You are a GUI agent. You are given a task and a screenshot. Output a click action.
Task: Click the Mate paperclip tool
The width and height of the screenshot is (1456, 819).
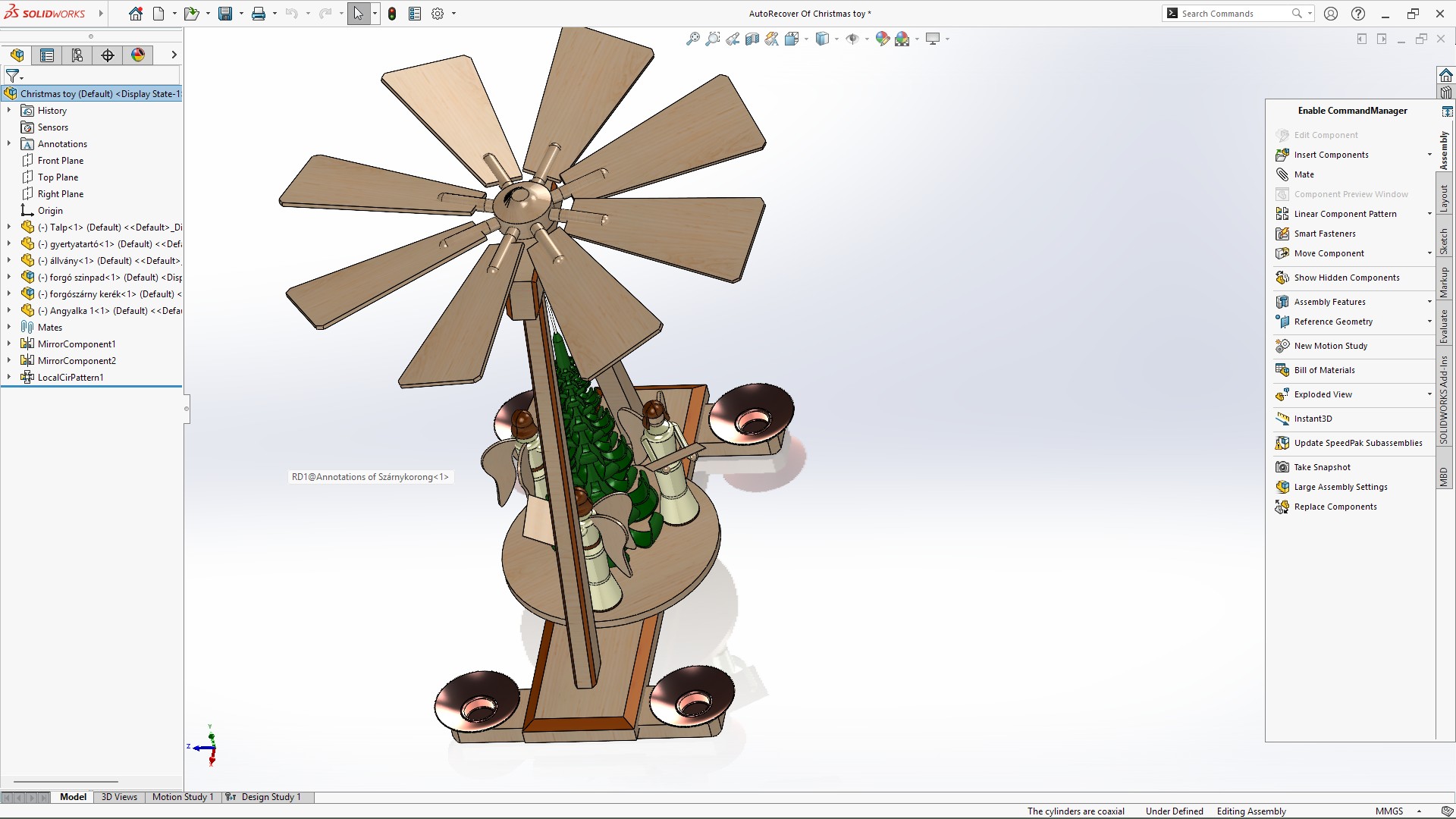click(1304, 174)
